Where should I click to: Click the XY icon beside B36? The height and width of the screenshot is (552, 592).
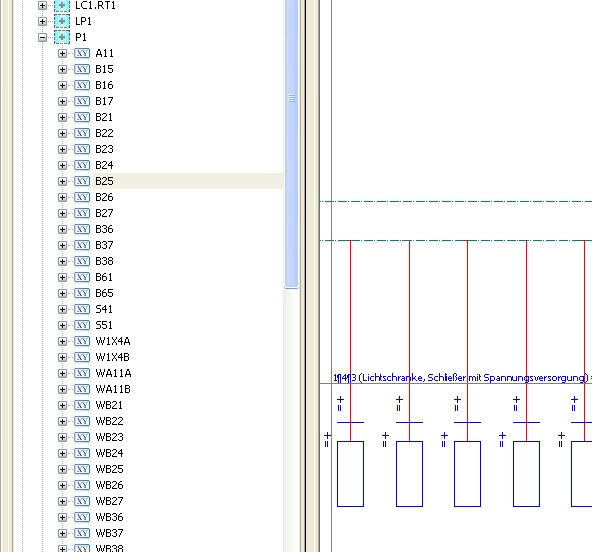pyautogui.click(x=82, y=229)
